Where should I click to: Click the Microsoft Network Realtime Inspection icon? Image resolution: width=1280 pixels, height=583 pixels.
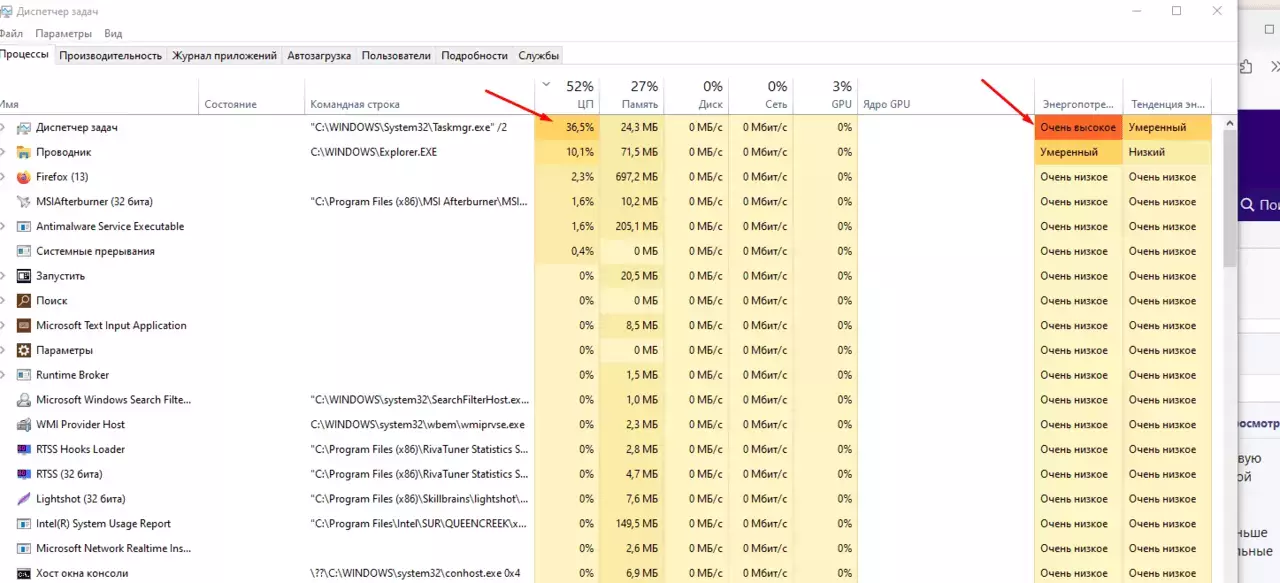(x=24, y=548)
